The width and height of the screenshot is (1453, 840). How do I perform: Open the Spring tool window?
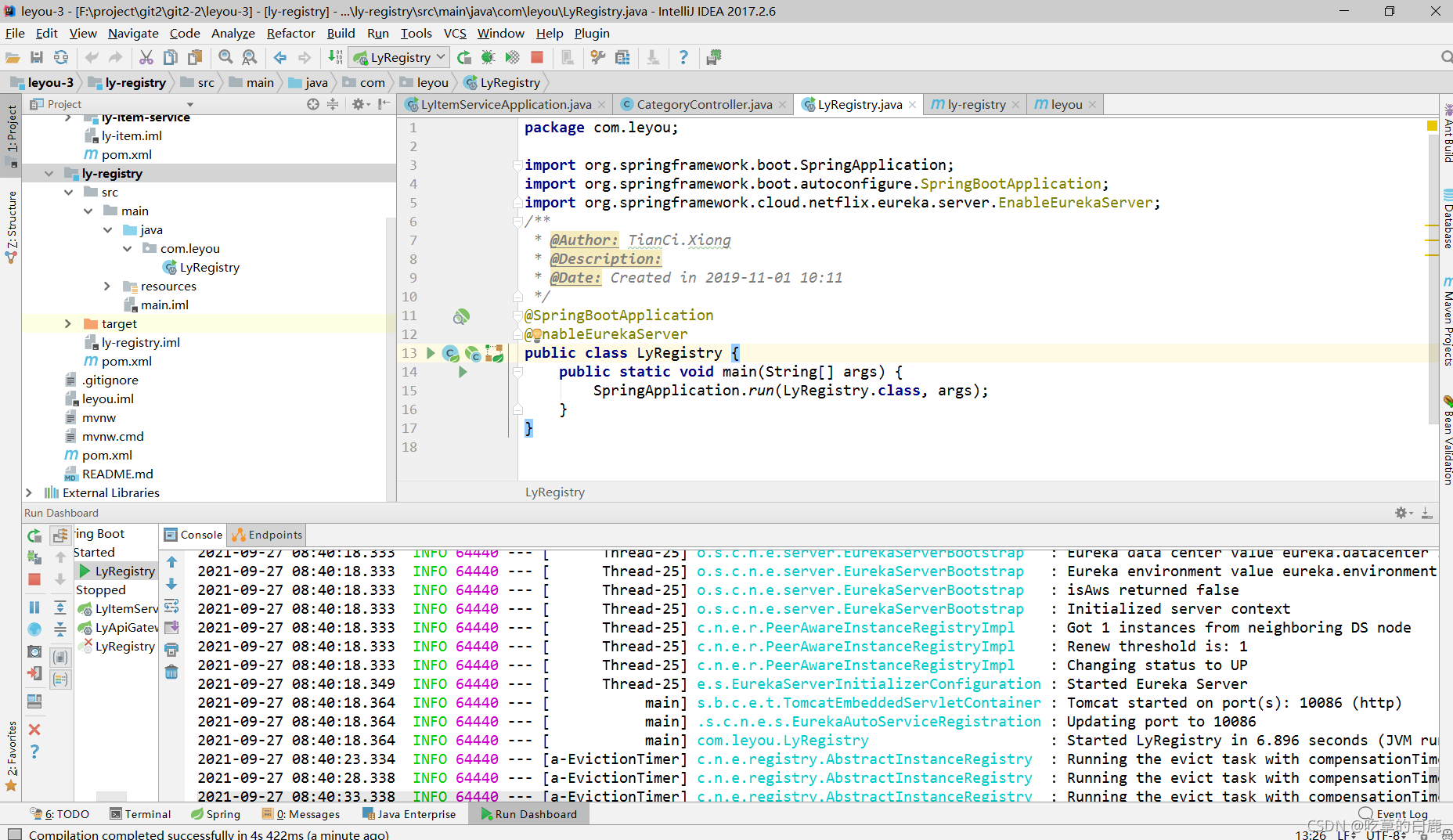click(x=216, y=814)
